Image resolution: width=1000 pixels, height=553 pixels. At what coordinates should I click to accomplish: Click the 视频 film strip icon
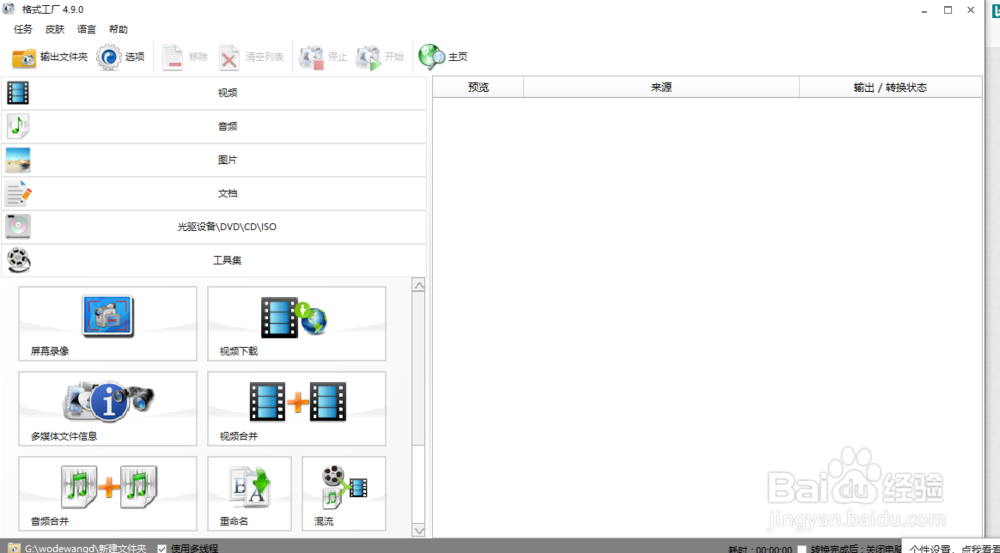coord(18,92)
